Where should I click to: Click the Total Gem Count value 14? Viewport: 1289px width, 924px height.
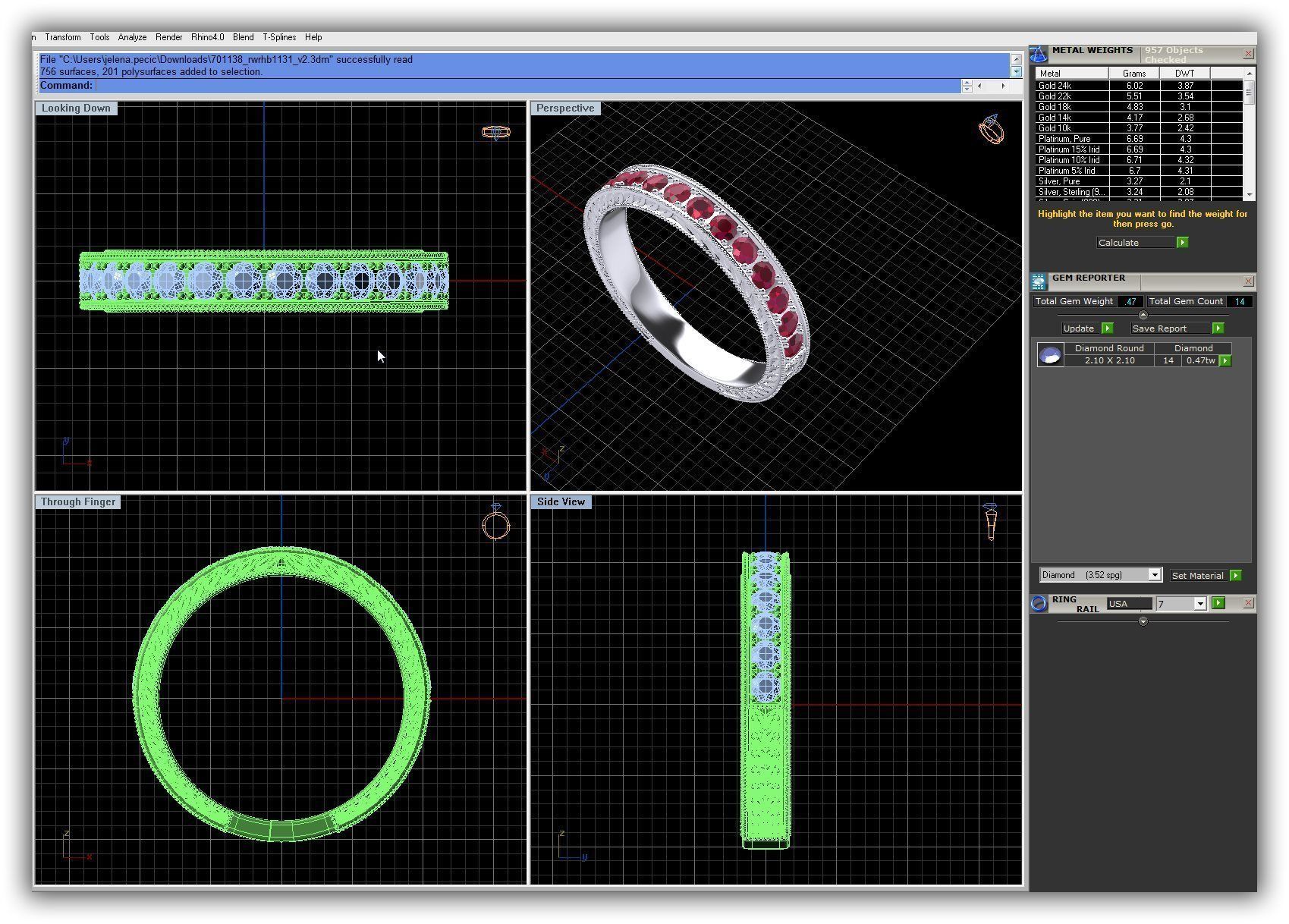point(1240,302)
